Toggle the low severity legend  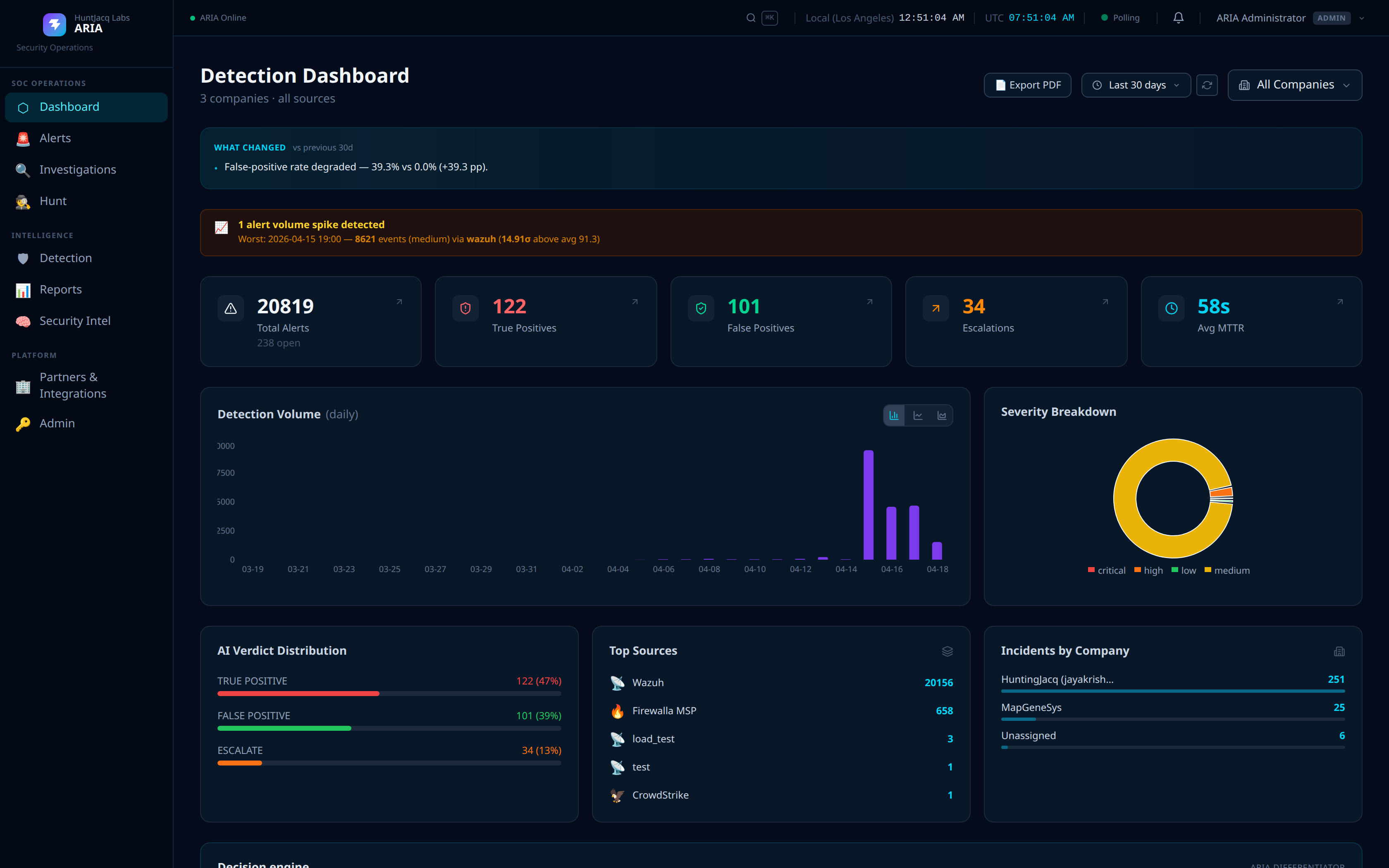(1184, 571)
